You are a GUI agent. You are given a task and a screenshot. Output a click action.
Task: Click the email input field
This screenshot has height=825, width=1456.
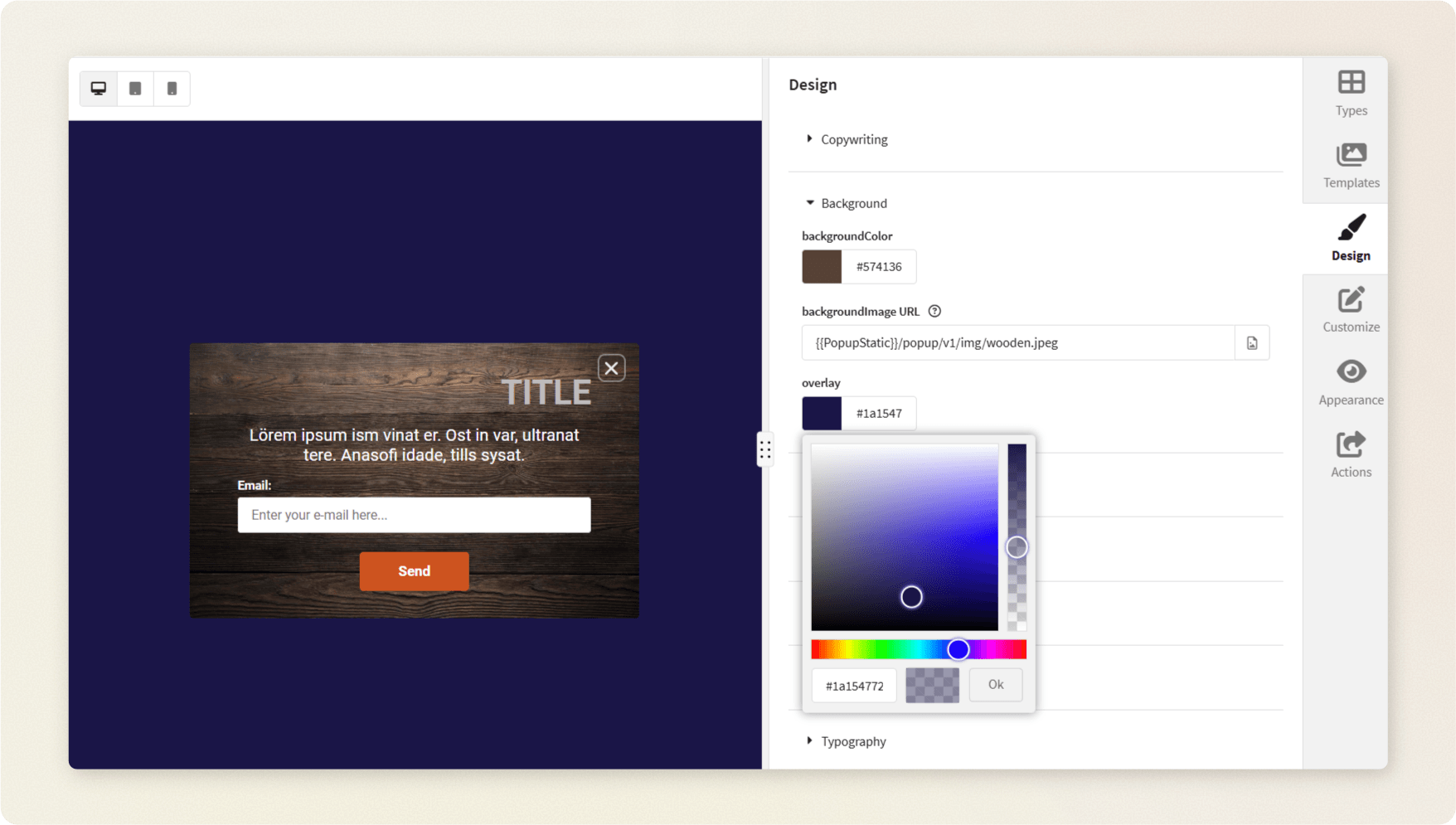tap(414, 515)
